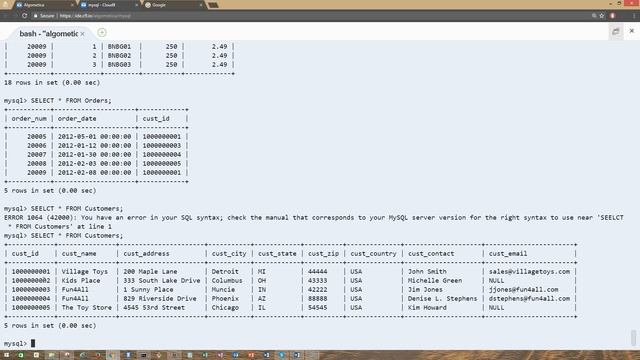640x360 pixels.
Task: Click the '829 Riverside Drive' address
Action: click(x=160, y=298)
